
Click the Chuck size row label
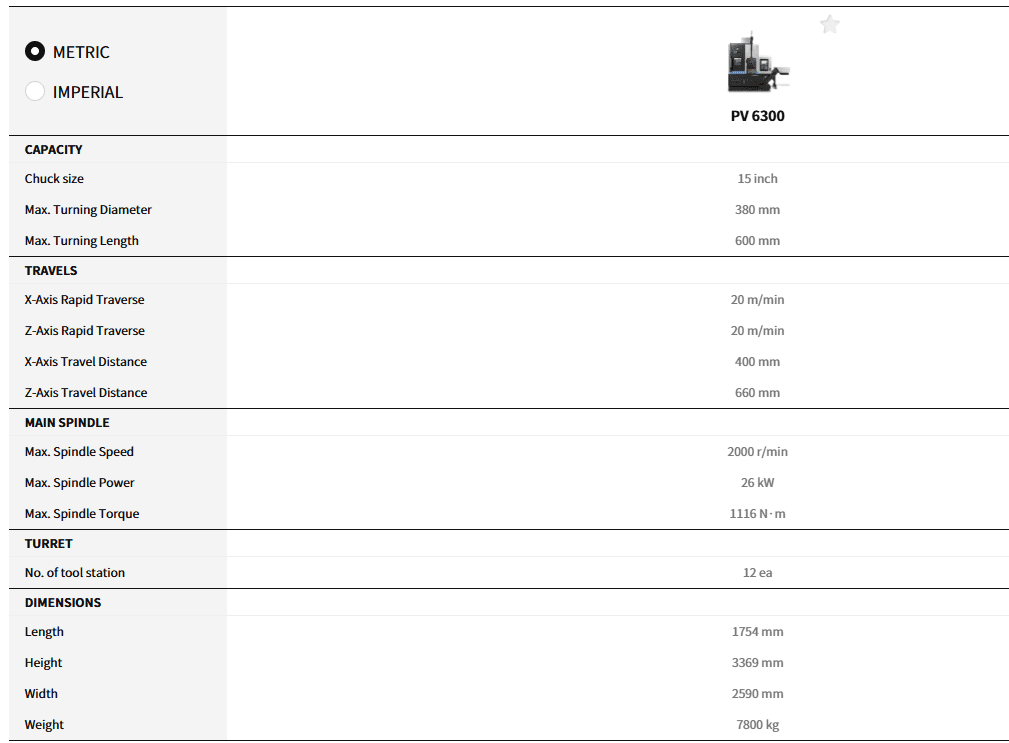click(54, 179)
